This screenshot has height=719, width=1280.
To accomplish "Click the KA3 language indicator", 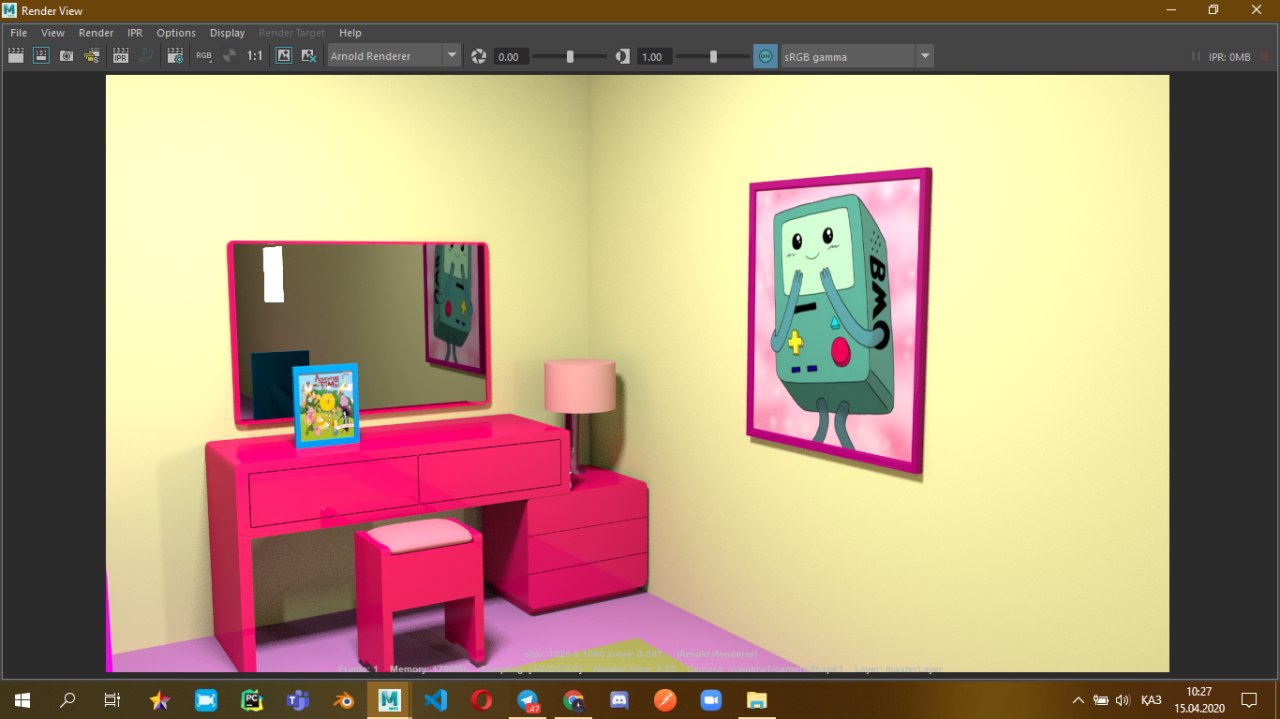I will [x=1150, y=700].
